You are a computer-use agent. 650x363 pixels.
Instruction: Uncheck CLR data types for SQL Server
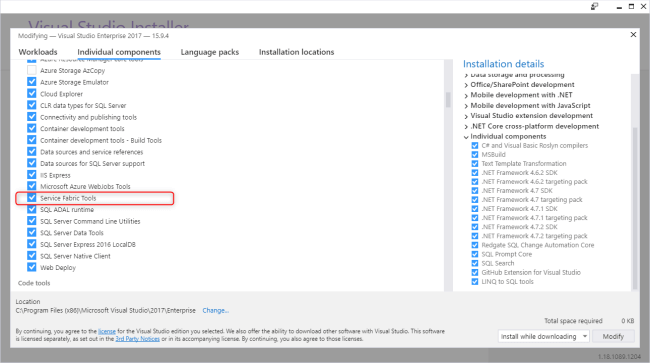pos(32,105)
